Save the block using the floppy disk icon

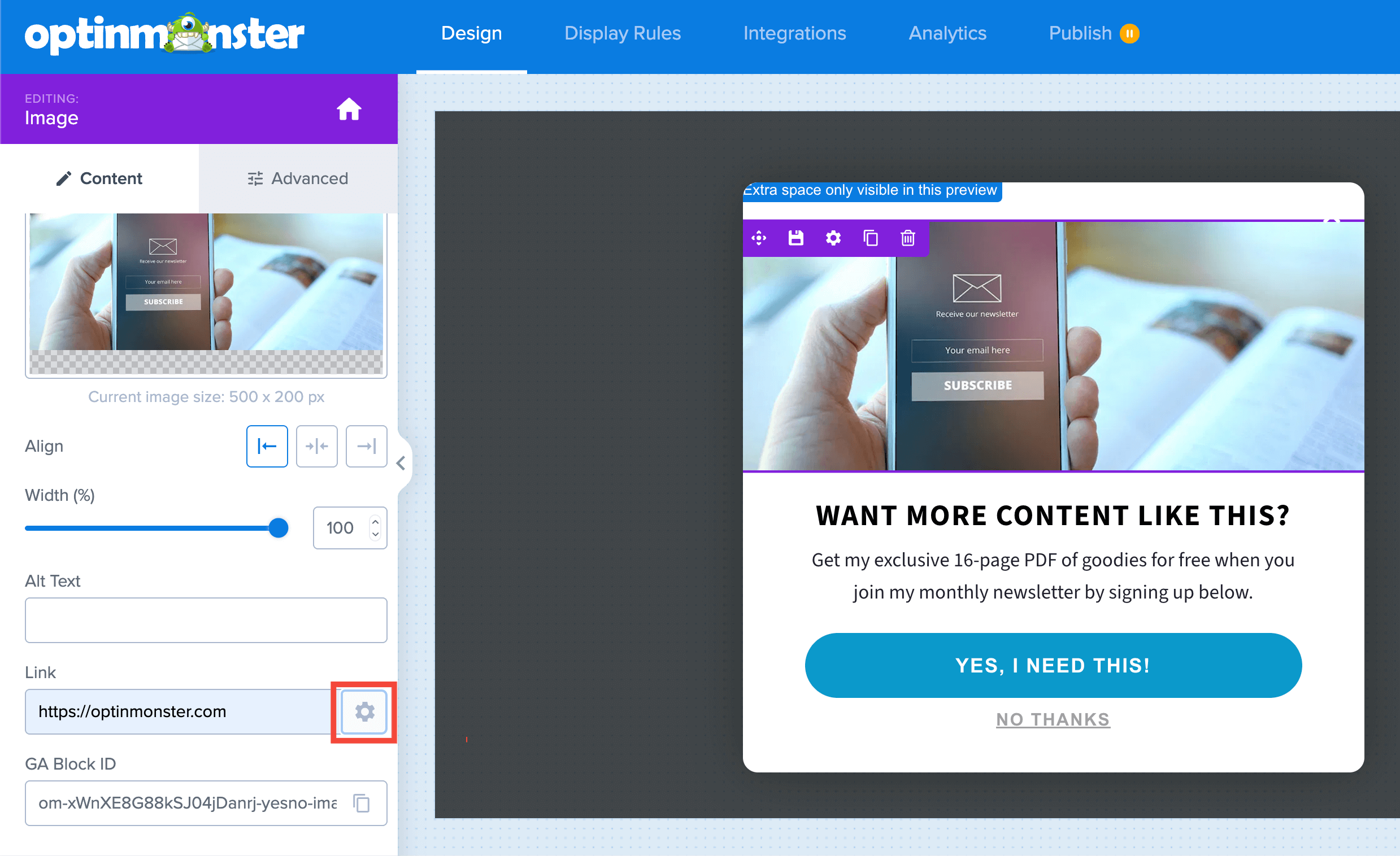tap(796, 238)
